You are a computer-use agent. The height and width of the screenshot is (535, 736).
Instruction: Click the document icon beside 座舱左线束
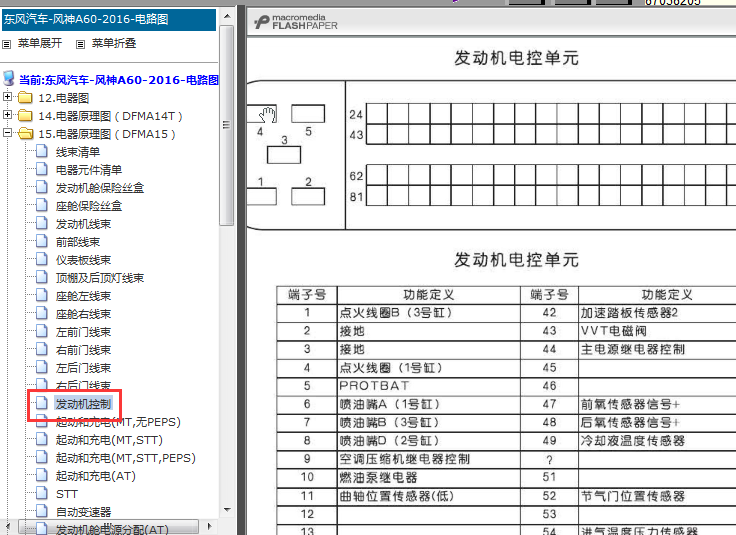pyautogui.click(x=42, y=295)
